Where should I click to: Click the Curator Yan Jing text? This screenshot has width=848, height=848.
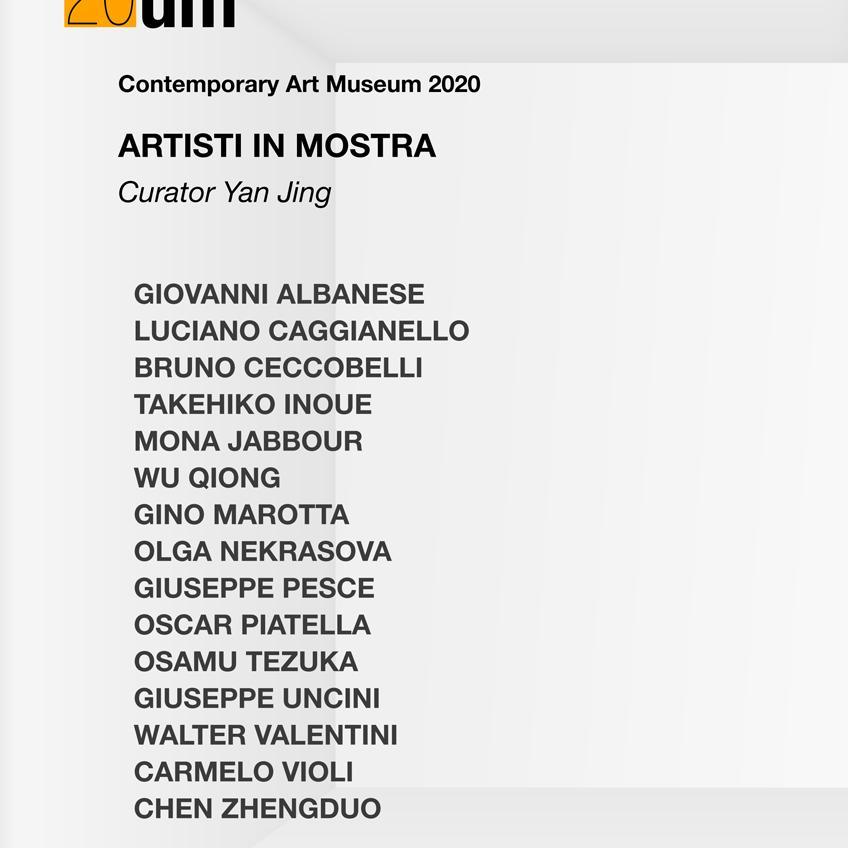pyautogui.click(x=224, y=193)
